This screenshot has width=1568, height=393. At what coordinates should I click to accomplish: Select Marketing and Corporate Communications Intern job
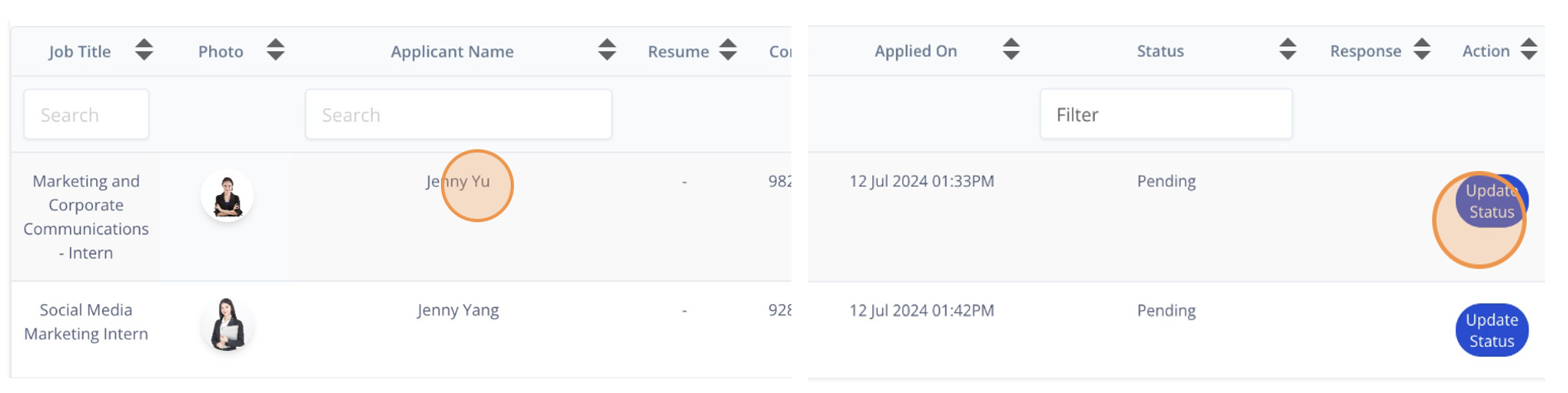86,217
